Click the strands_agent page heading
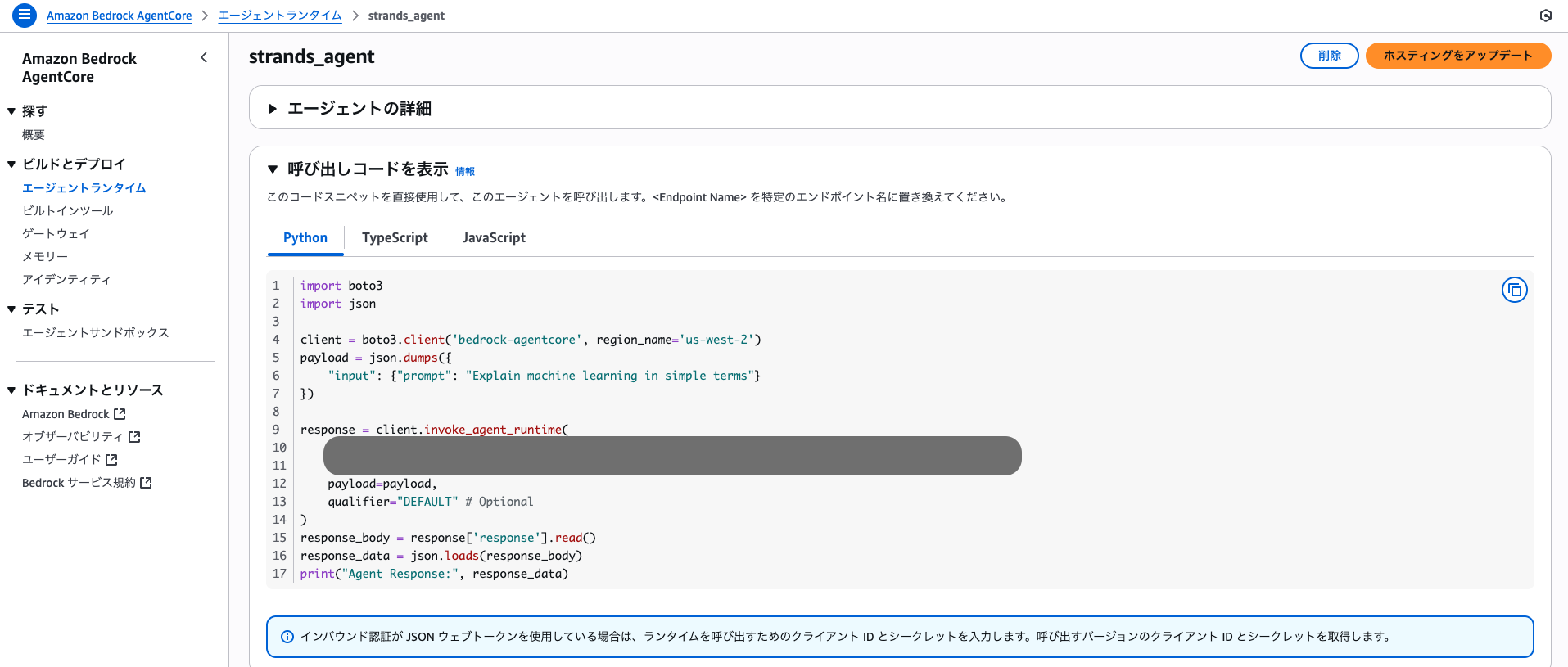 coord(311,56)
